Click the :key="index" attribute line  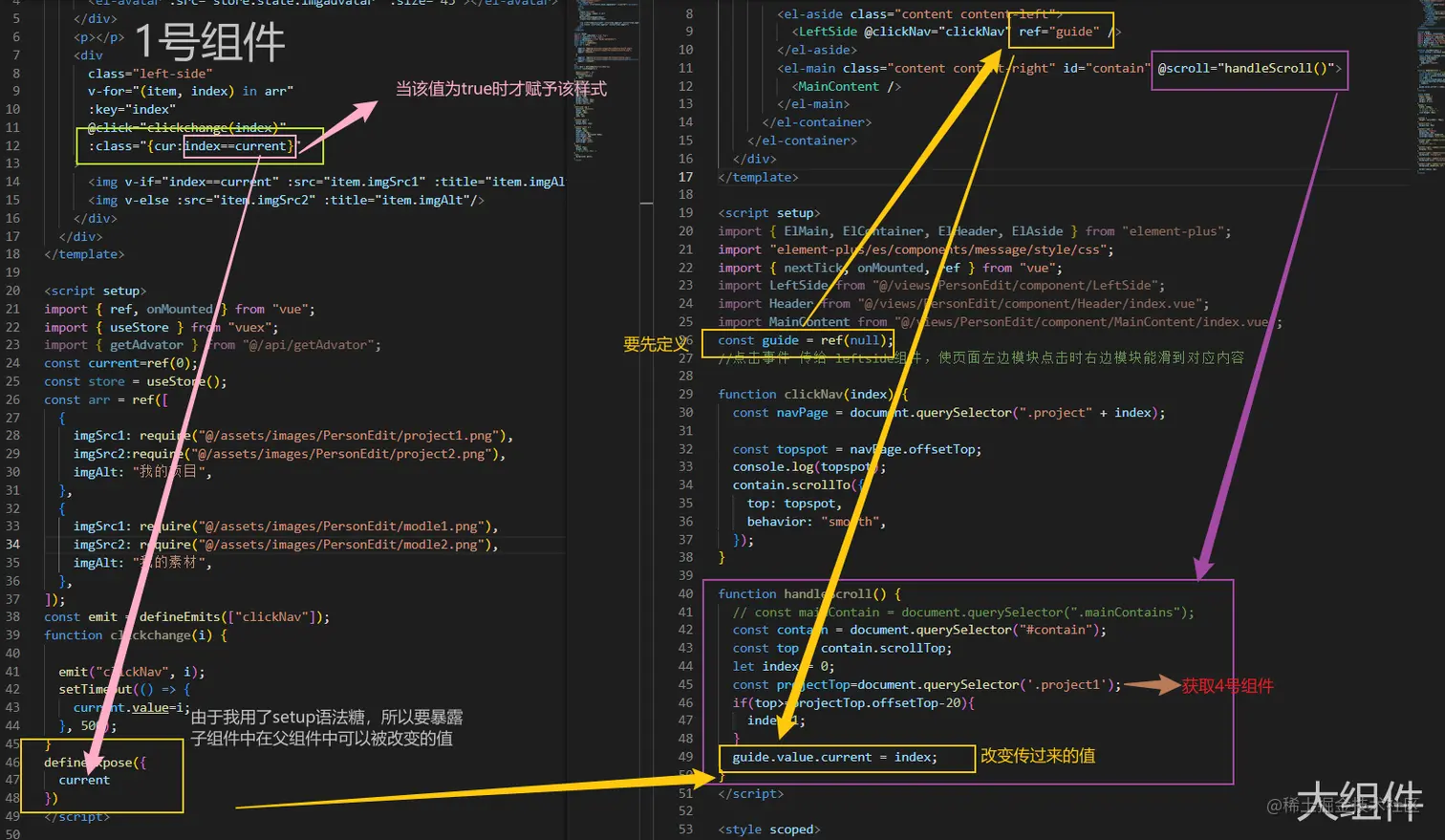[132, 109]
